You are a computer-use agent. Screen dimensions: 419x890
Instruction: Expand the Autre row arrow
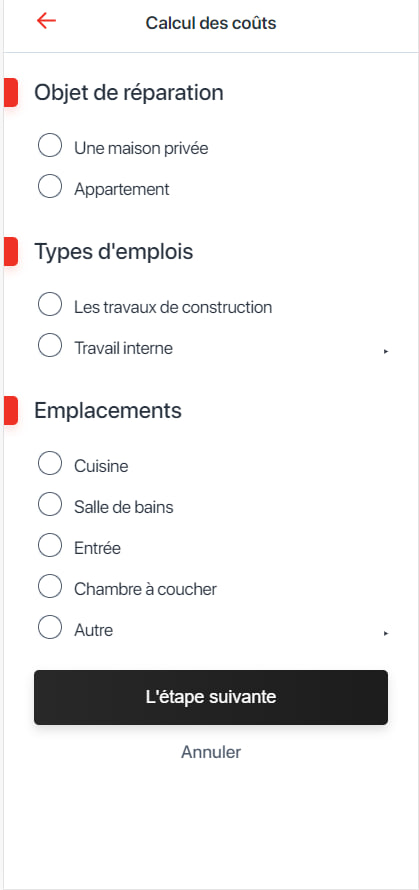[386, 633]
